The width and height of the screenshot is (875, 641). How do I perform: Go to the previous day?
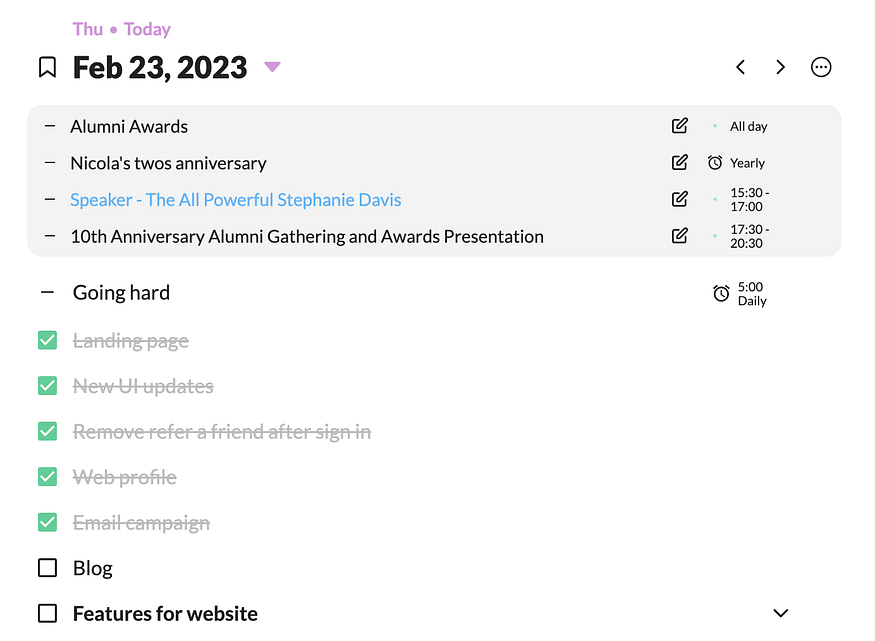(x=741, y=68)
